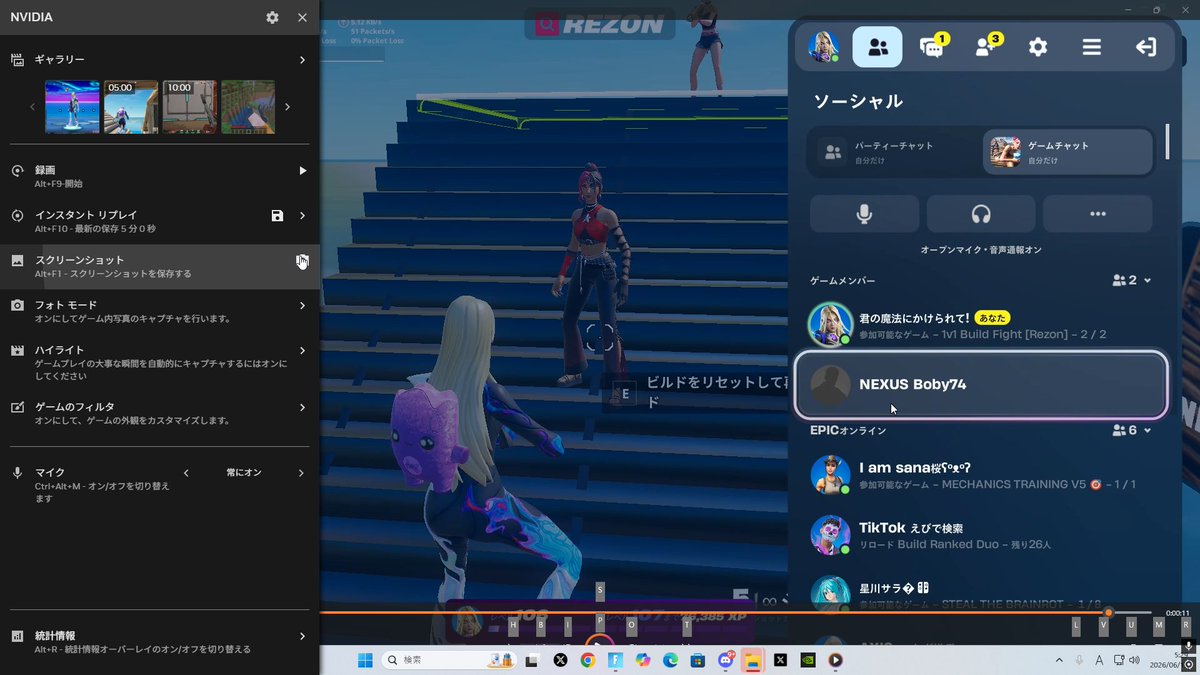1200x675 pixels.
Task: Click the 統計情報 chart icon
Action: 17,636
